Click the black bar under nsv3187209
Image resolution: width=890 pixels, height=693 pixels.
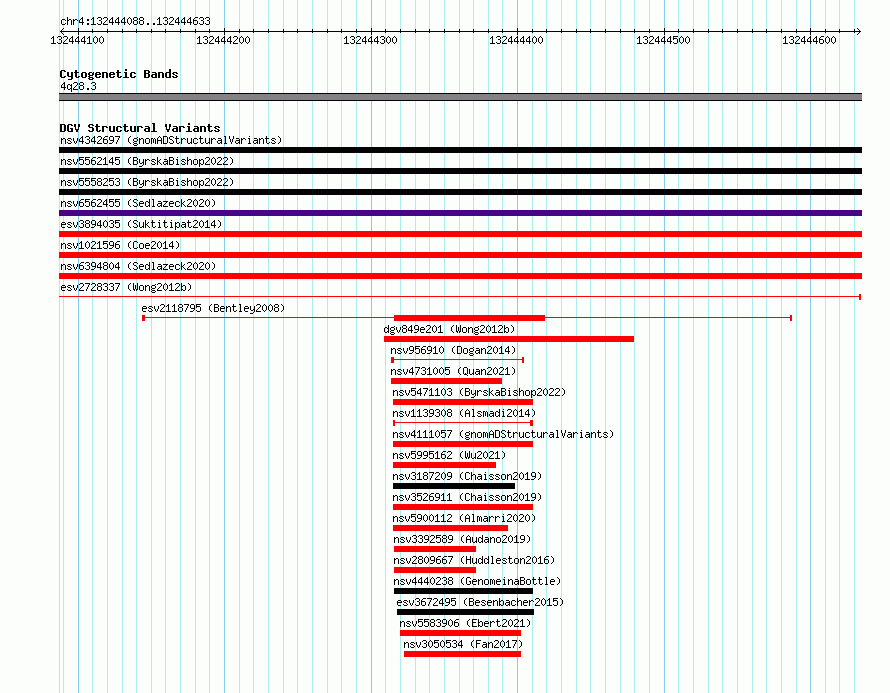click(454, 486)
